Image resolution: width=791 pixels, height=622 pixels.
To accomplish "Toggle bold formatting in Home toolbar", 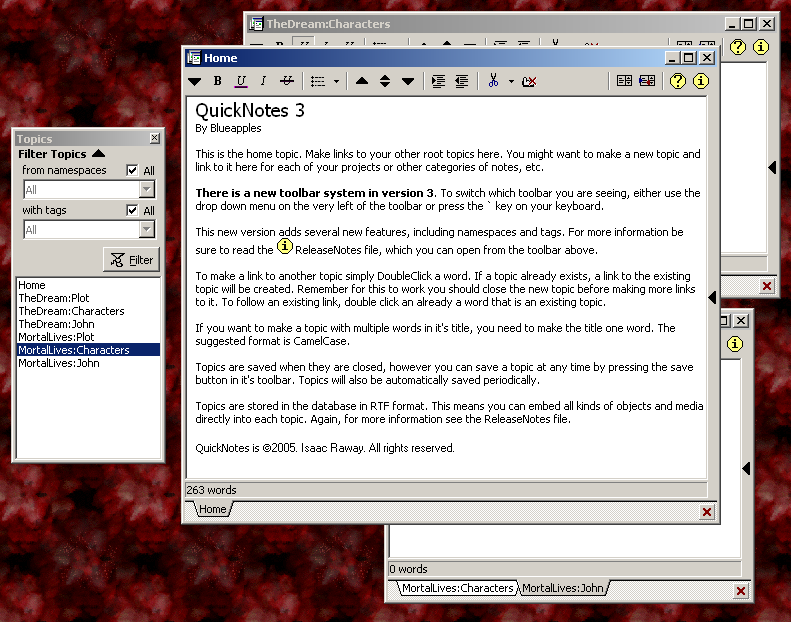I will [x=217, y=81].
